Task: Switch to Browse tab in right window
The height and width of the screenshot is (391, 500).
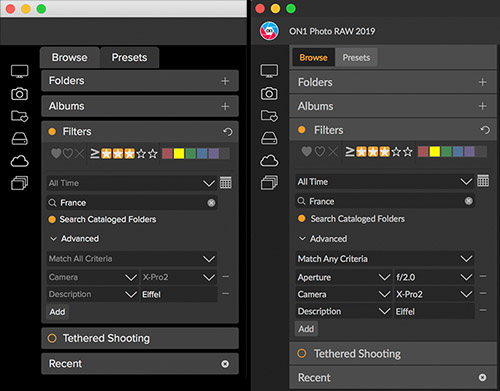Action: [x=313, y=57]
